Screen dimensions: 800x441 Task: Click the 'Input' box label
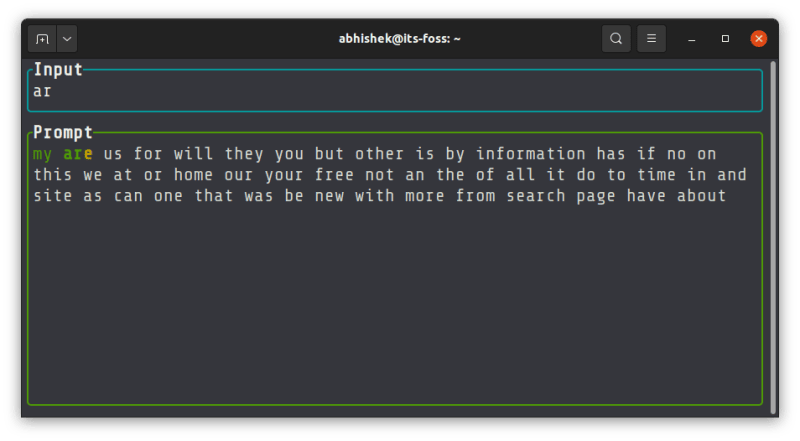[58, 69]
